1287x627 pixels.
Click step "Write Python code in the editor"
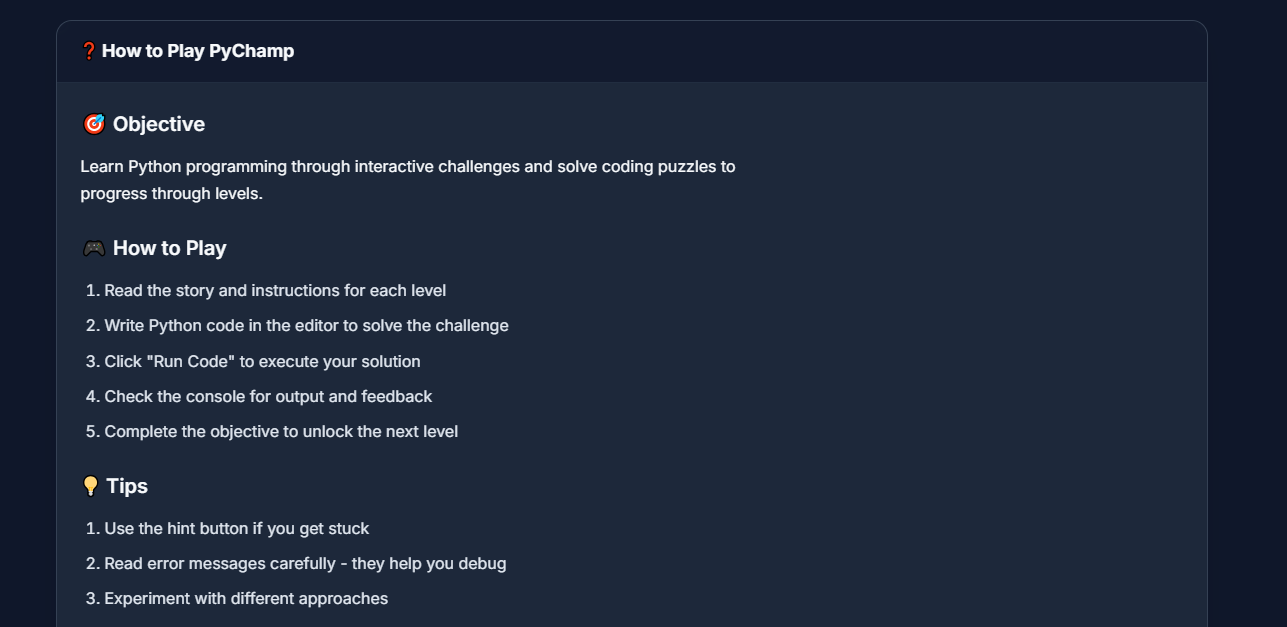pos(306,325)
